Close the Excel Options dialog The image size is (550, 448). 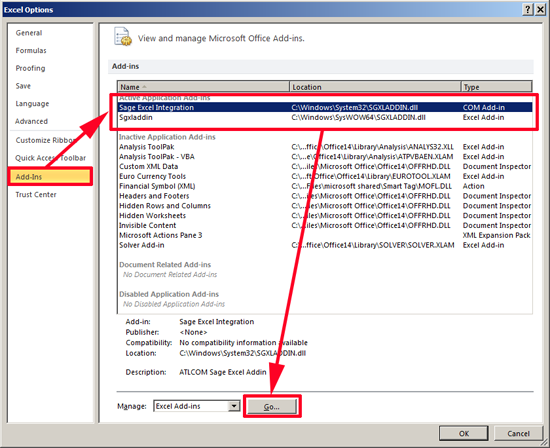pyautogui.click(x=540, y=9)
